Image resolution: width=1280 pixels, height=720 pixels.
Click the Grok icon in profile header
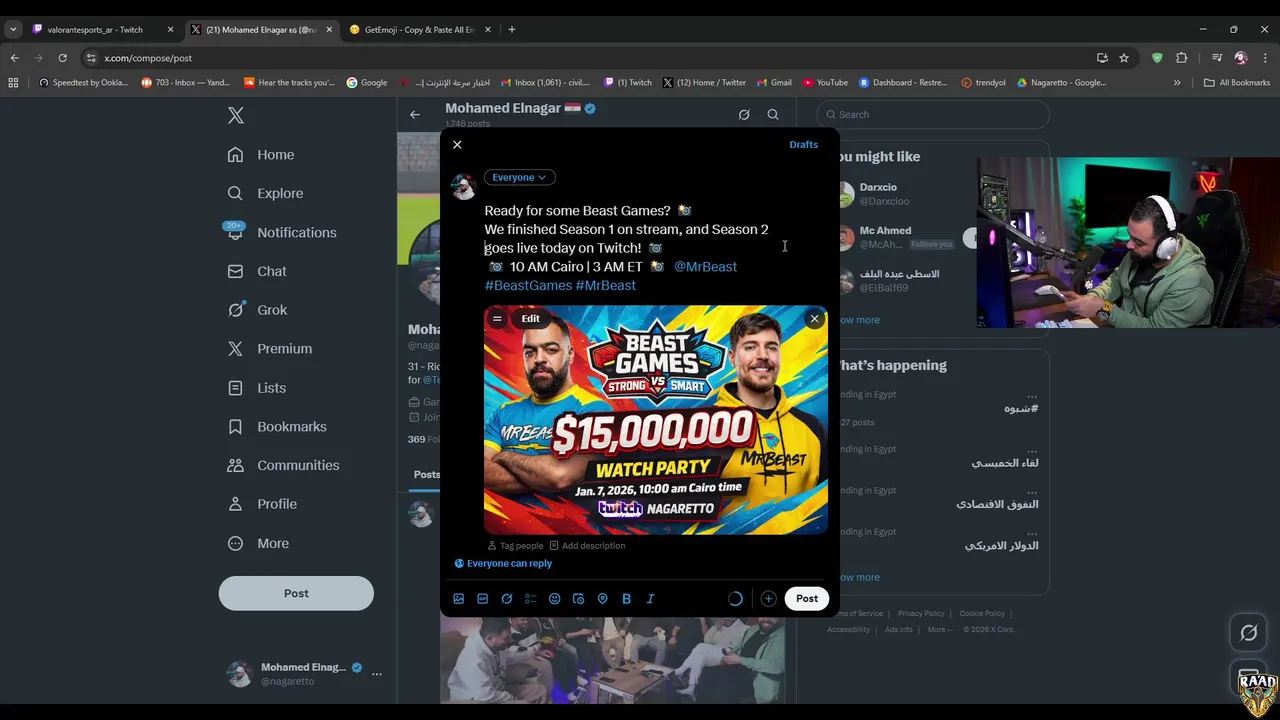(744, 114)
